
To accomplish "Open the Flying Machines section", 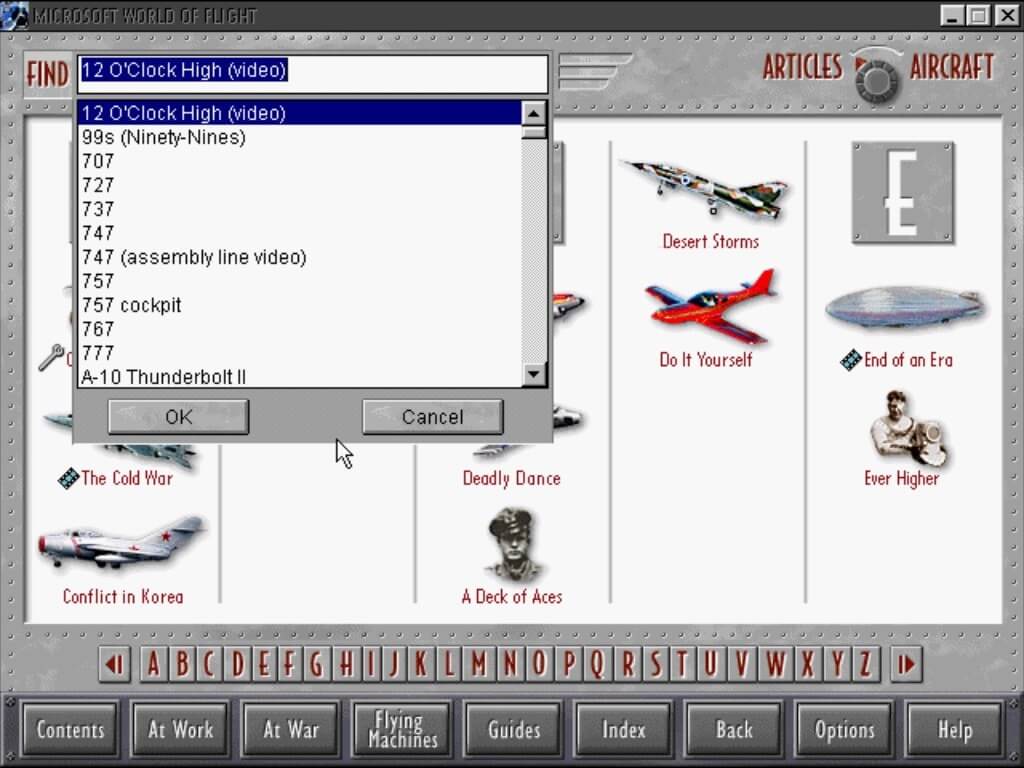I will [402, 729].
